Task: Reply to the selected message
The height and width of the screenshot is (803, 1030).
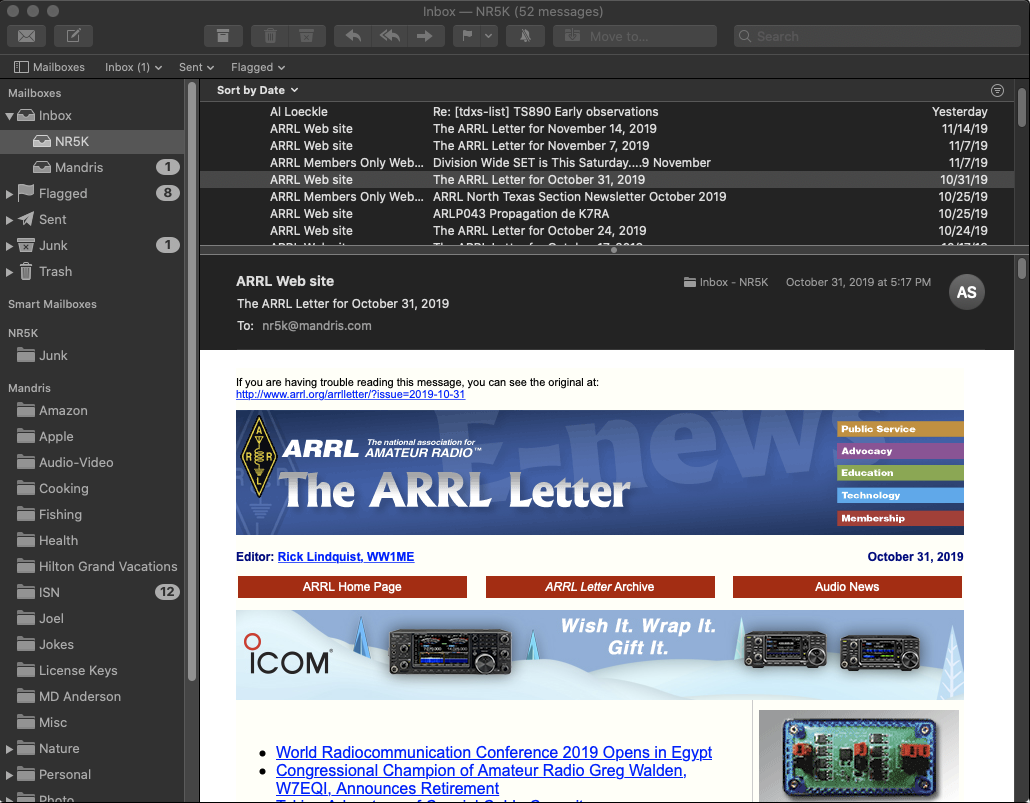Action: (353, 36)
